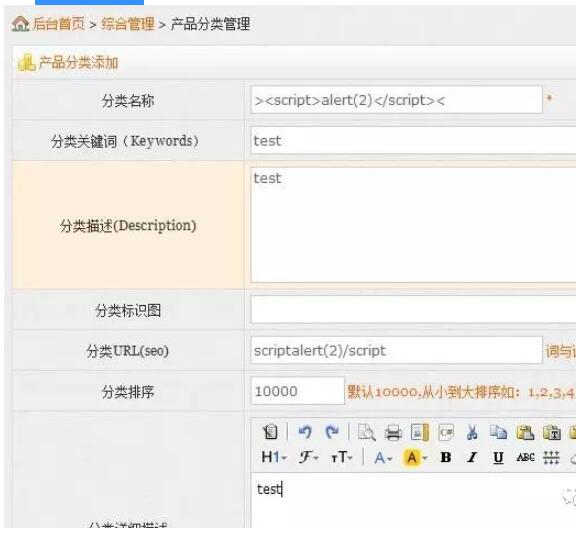The height and width of the screenshot is (534, 576).
Task: Toggle underline formatting in editor
Action: 498,458
